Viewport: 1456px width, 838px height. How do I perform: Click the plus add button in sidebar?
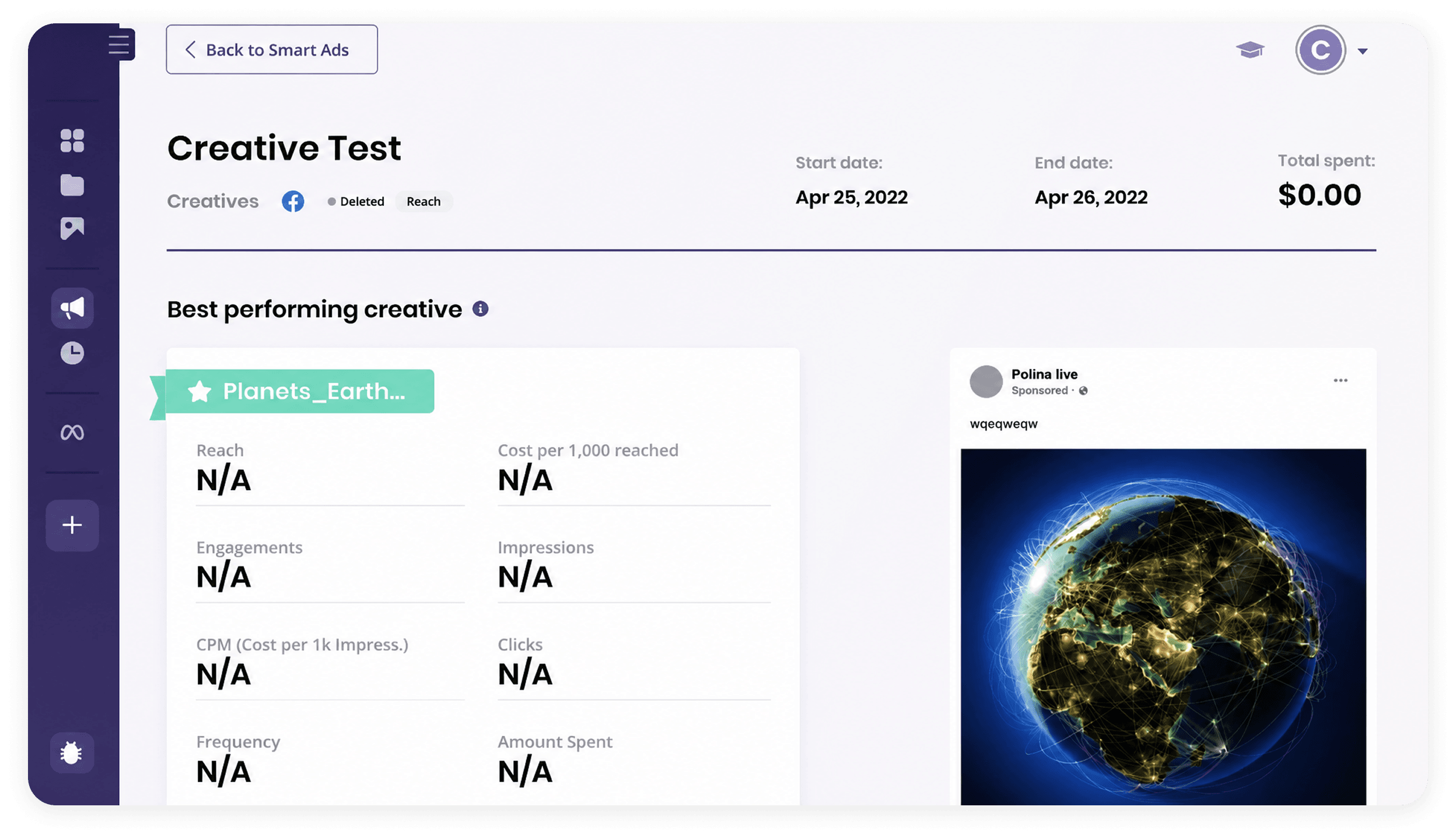72,525
